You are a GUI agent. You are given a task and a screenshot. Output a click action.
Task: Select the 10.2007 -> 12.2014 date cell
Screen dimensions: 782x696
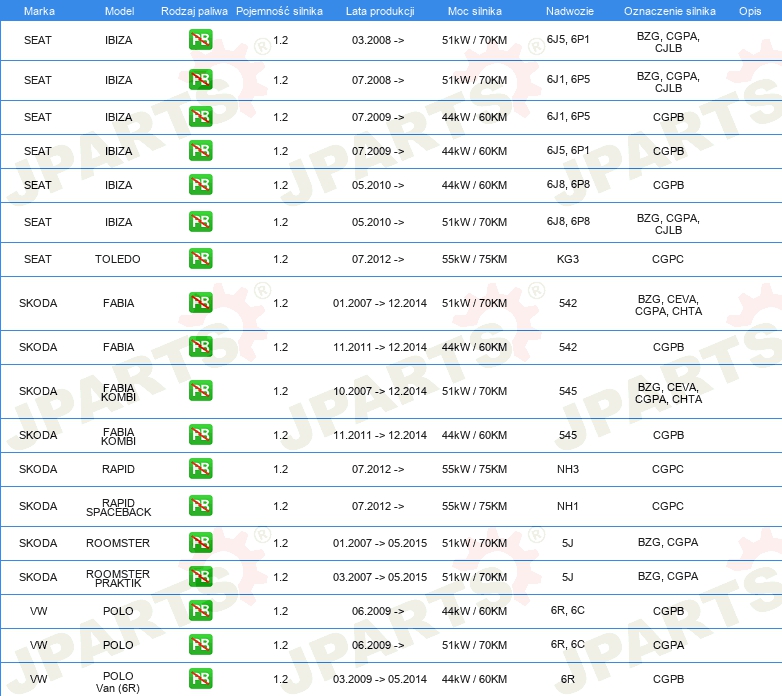pos(380,391)
